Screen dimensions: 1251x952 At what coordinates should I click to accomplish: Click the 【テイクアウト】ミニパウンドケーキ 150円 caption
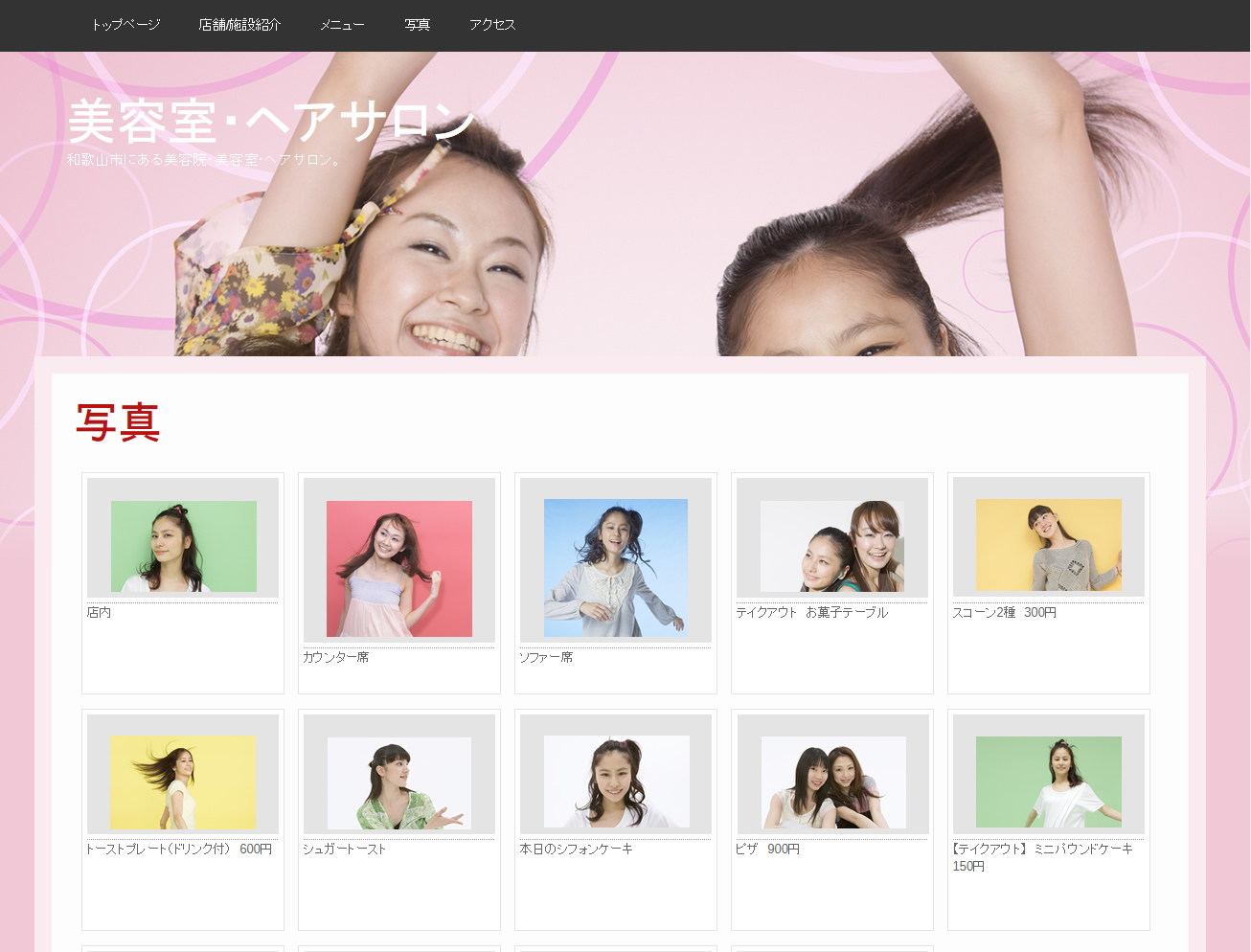point(1042,857)
